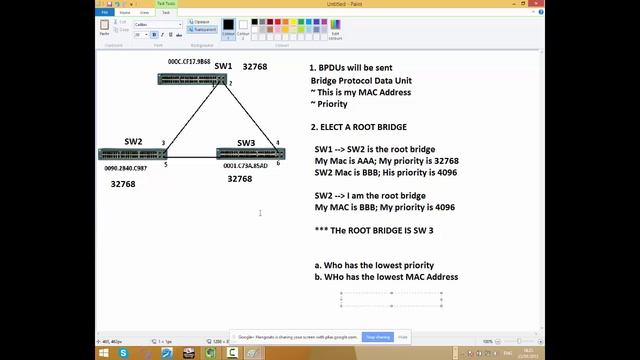Open Camtasia taskbar icon with C logo
This screenshot has height=360, width=640.
(x=232, y=353)
